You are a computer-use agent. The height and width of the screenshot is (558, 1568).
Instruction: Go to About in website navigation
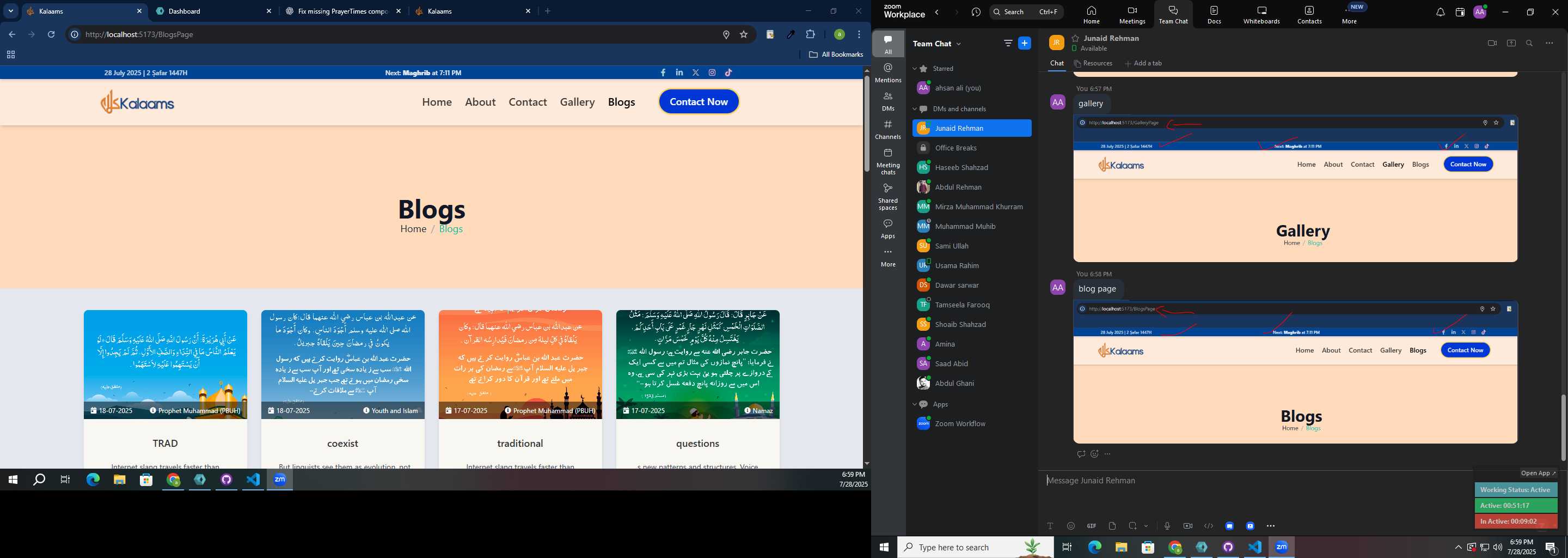[480, 102]
